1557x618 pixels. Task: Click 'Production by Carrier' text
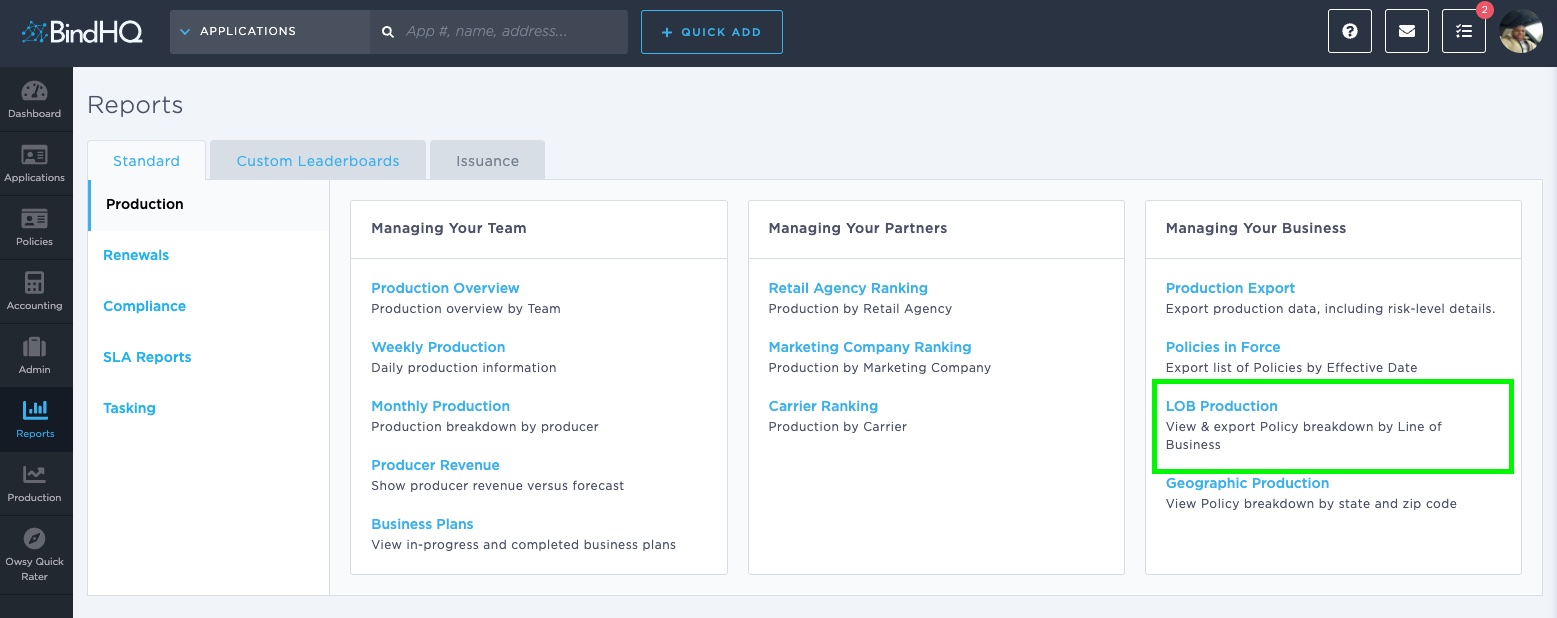pyautogui.click(x=838, y=427)
